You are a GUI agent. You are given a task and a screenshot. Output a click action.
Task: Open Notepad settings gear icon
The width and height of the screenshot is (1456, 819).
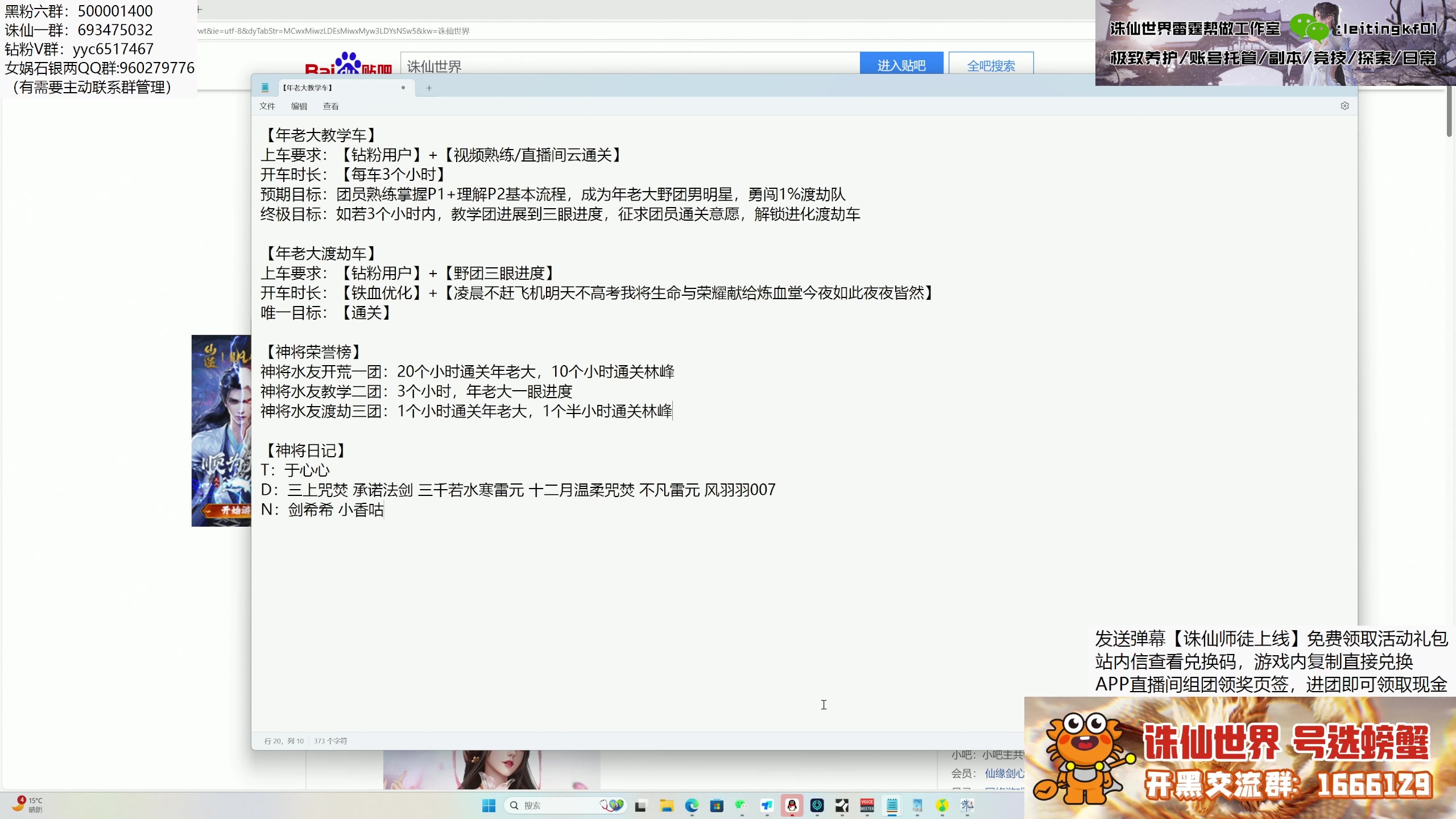(x=1345, y=106)
